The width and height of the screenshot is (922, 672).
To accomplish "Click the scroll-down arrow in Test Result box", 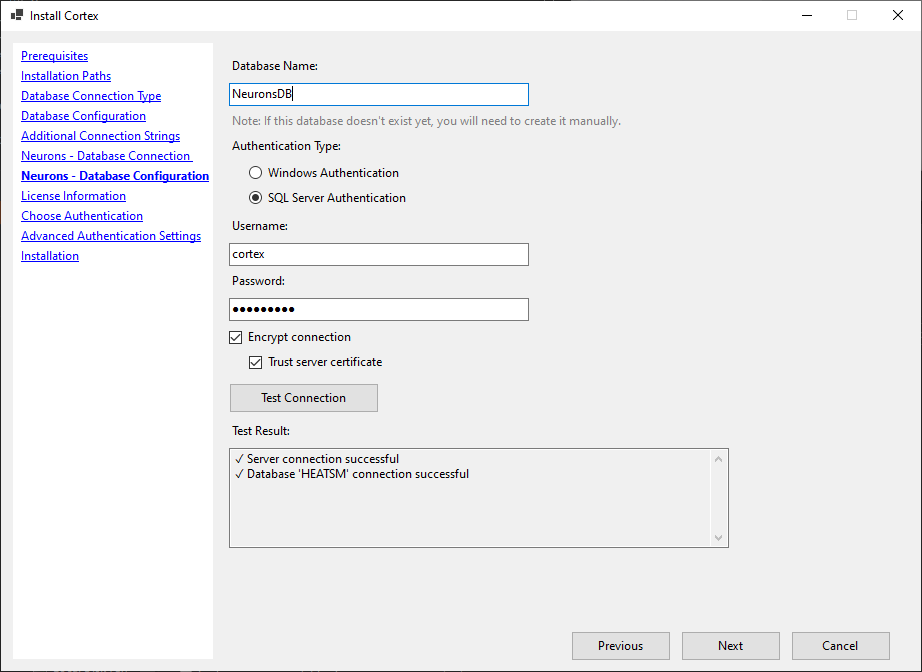I will (719, 538).
